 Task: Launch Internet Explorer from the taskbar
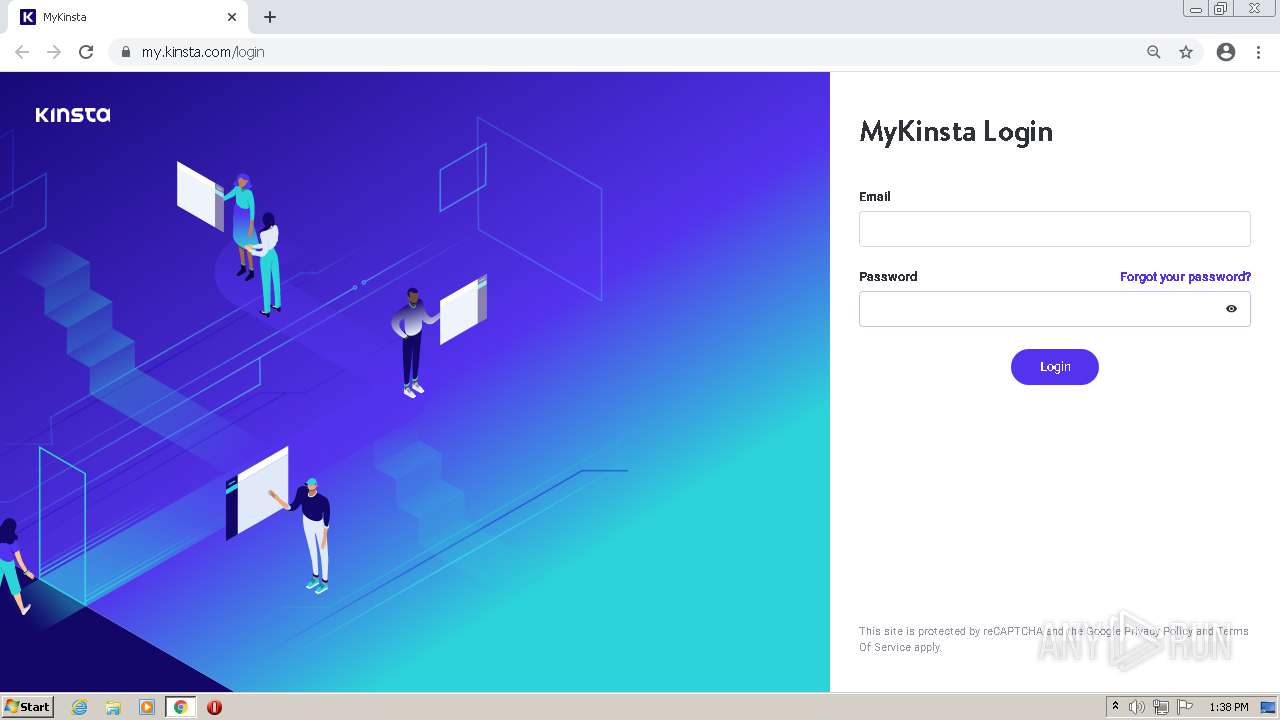pyautogui.click(x=80, y=707)
